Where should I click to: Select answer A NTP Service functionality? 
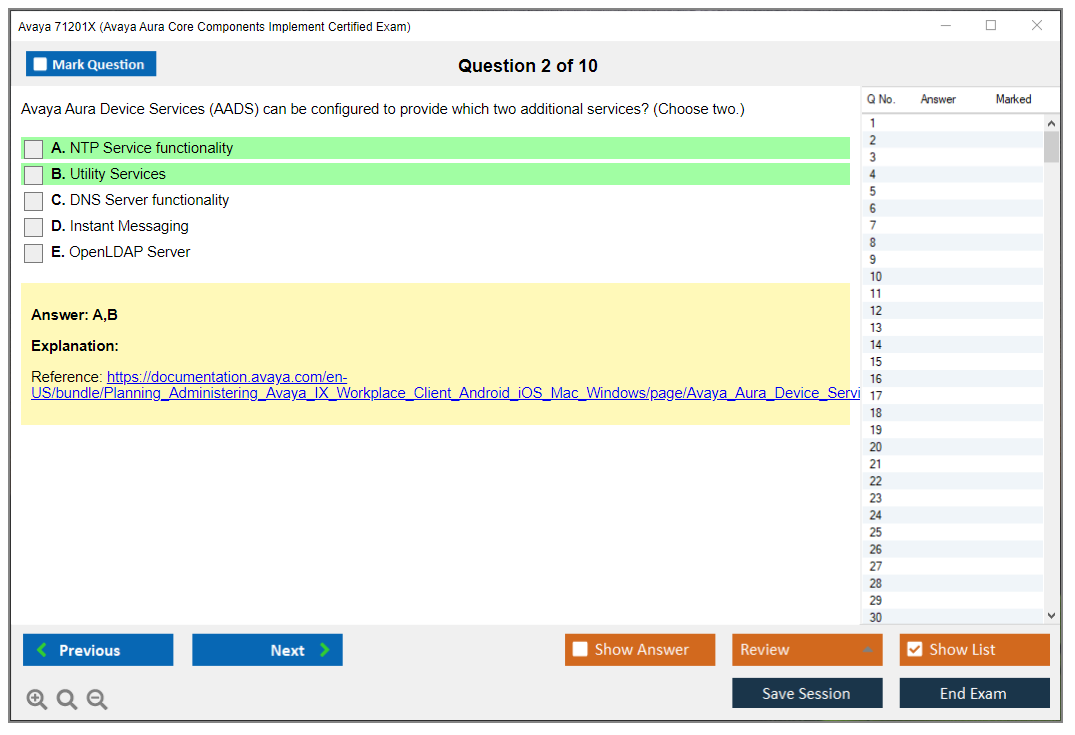(34, 149)
